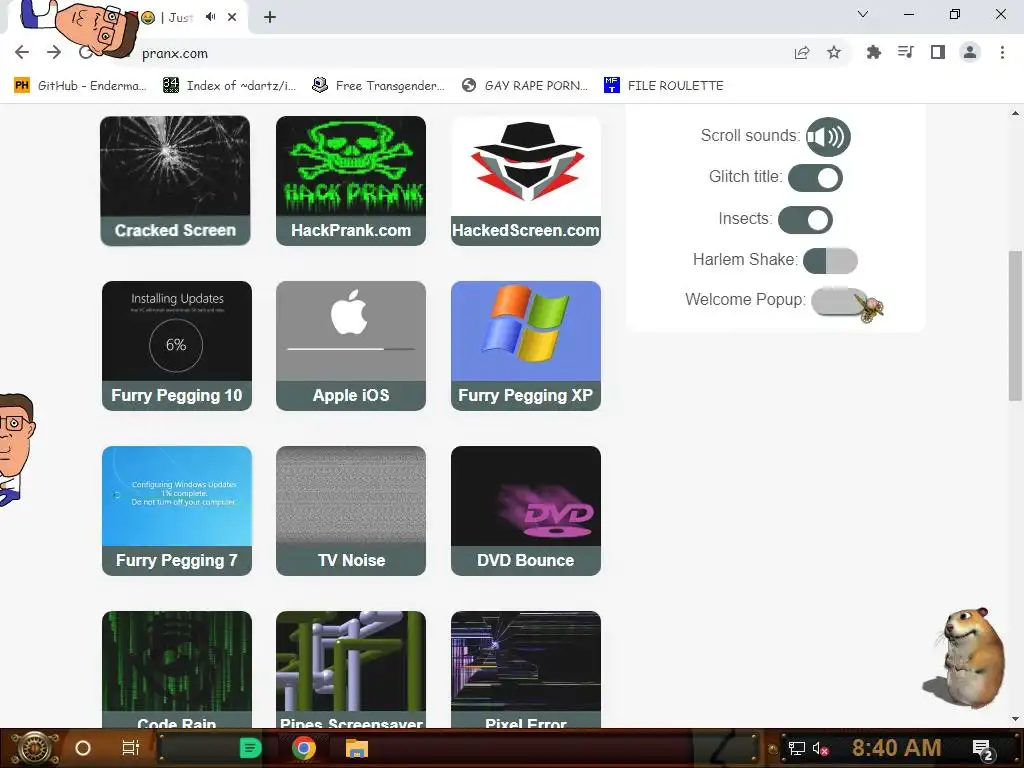This screenshot has width=1024, height=768.
Task: Turn off the Glitch title switch
Action: pyautogui.click(x=815, y=178)
